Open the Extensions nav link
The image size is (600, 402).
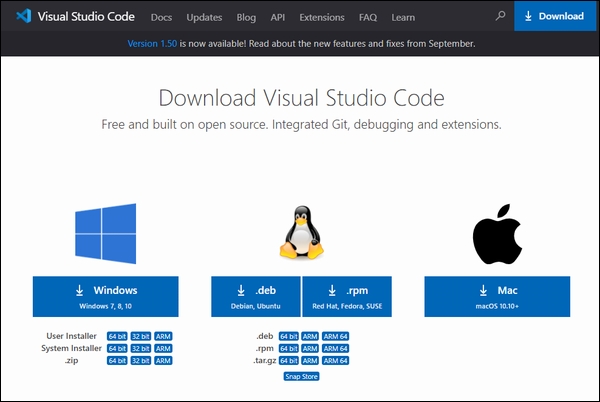click(x=321, y=17)
